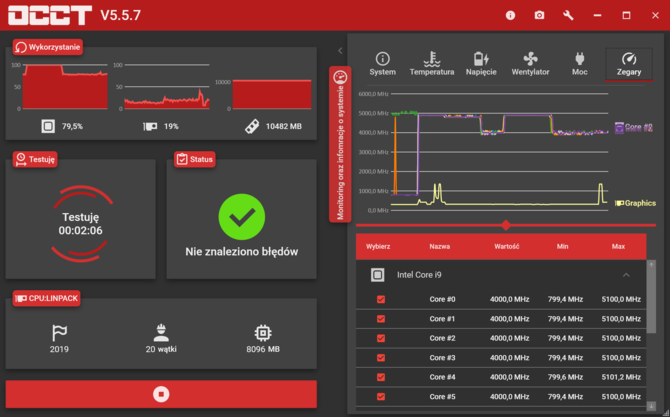The height and width of the screenshot is (417, 670).
Task: Click the Core #4 Max value 5101,2 MHz
Action: click(x=621, y=377)
